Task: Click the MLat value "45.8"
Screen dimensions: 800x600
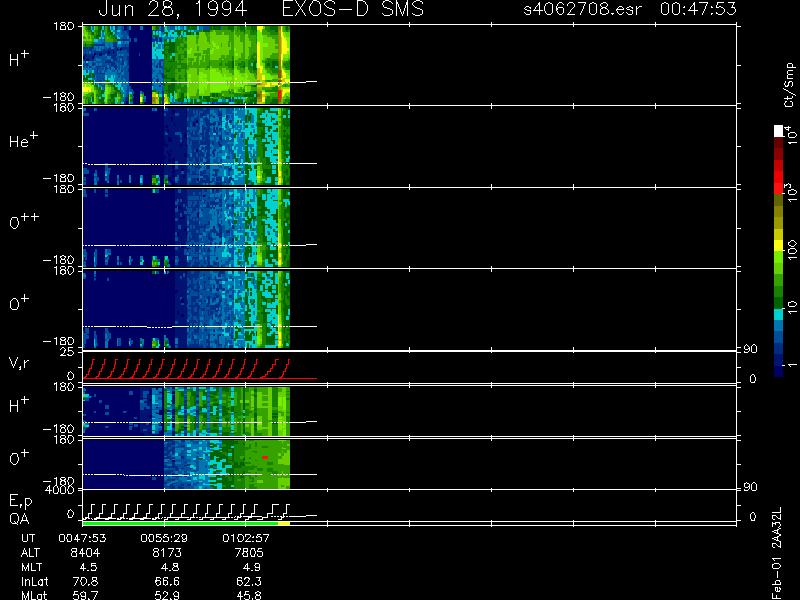Action: click(249, 595)
